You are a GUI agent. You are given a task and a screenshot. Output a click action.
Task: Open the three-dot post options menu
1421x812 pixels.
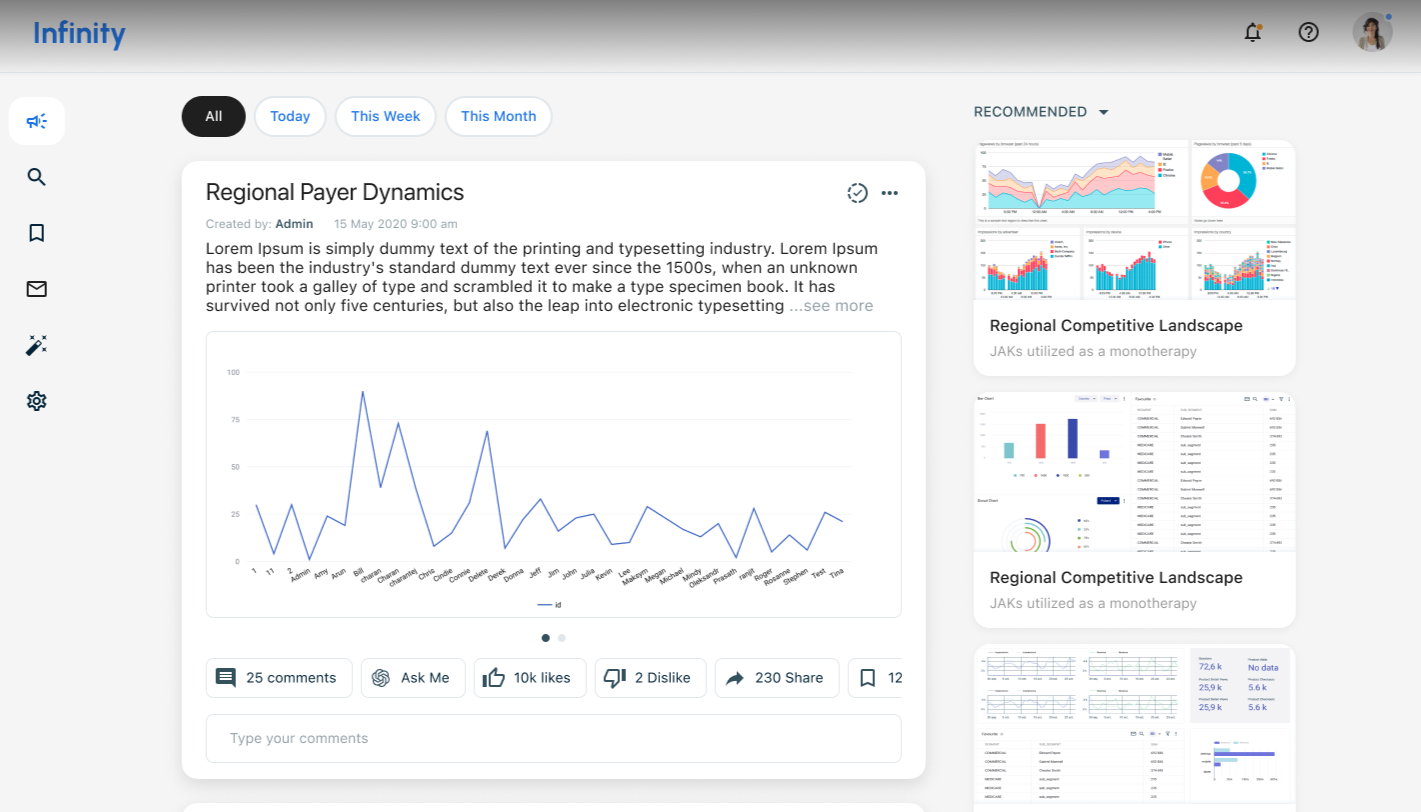coord(890,193)
